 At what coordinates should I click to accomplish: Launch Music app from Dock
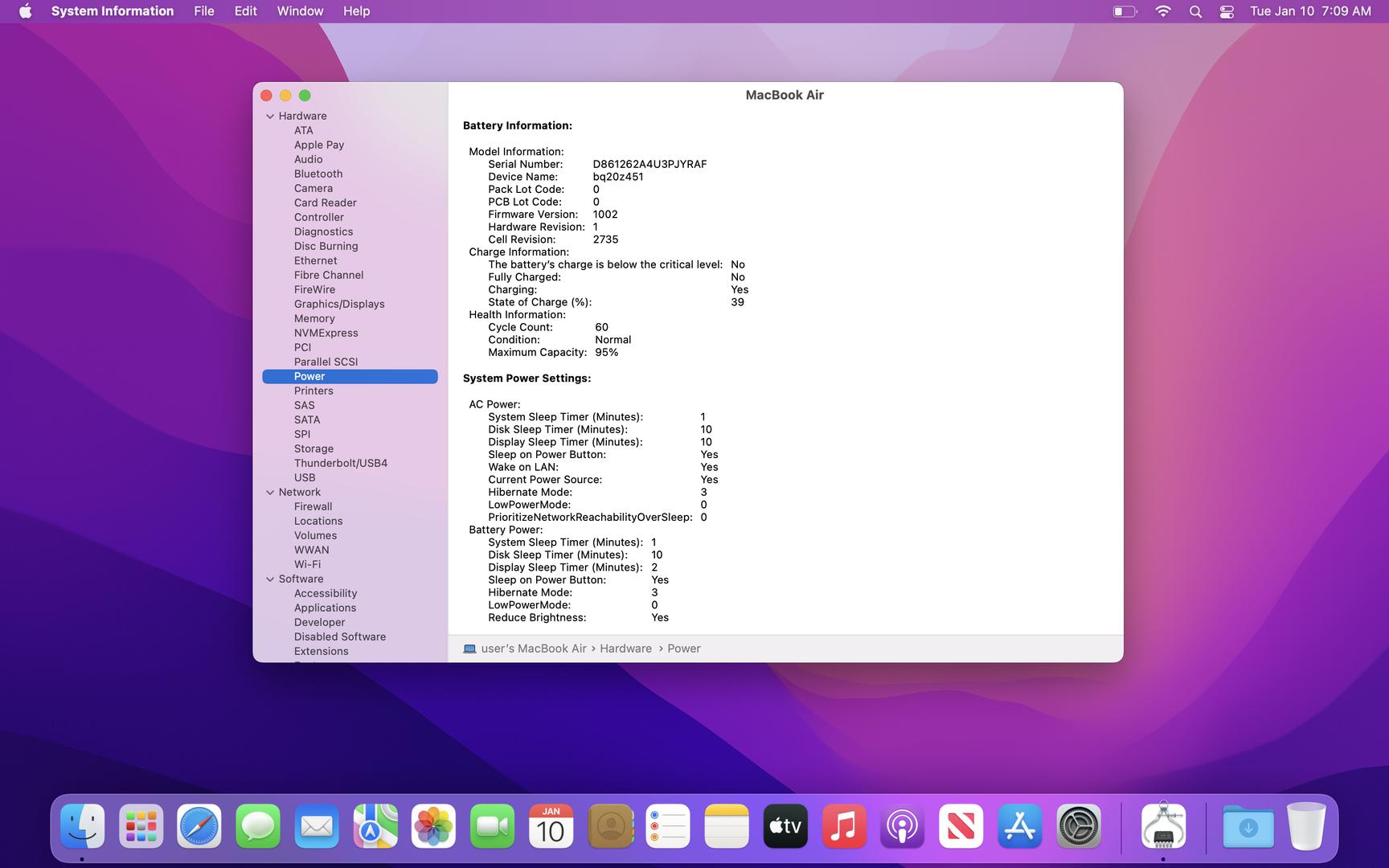[844, 826]
